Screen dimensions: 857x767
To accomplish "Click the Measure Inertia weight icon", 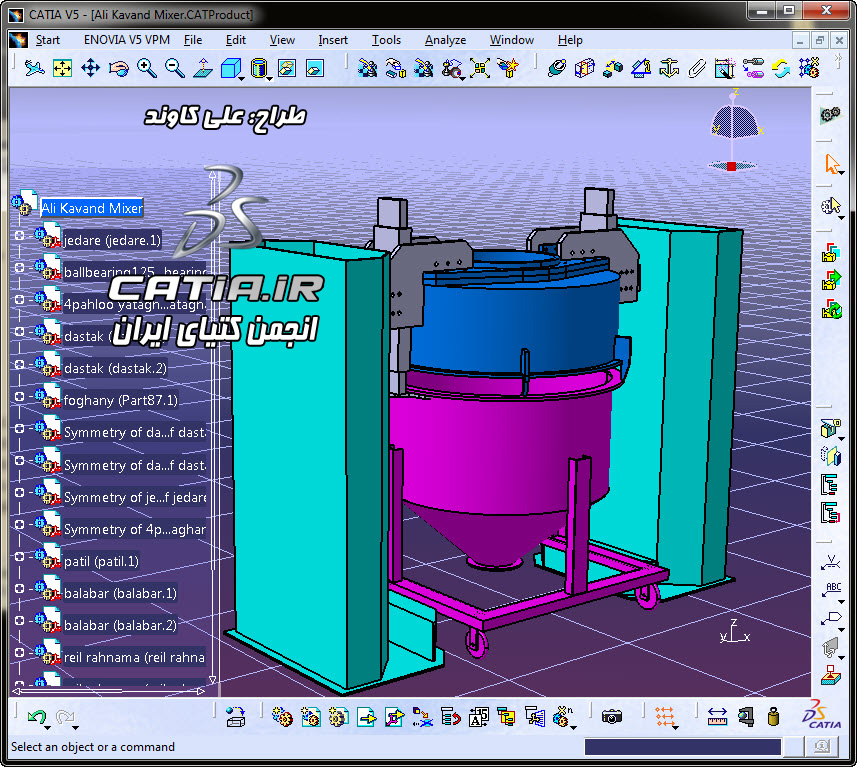I will 773,717.
